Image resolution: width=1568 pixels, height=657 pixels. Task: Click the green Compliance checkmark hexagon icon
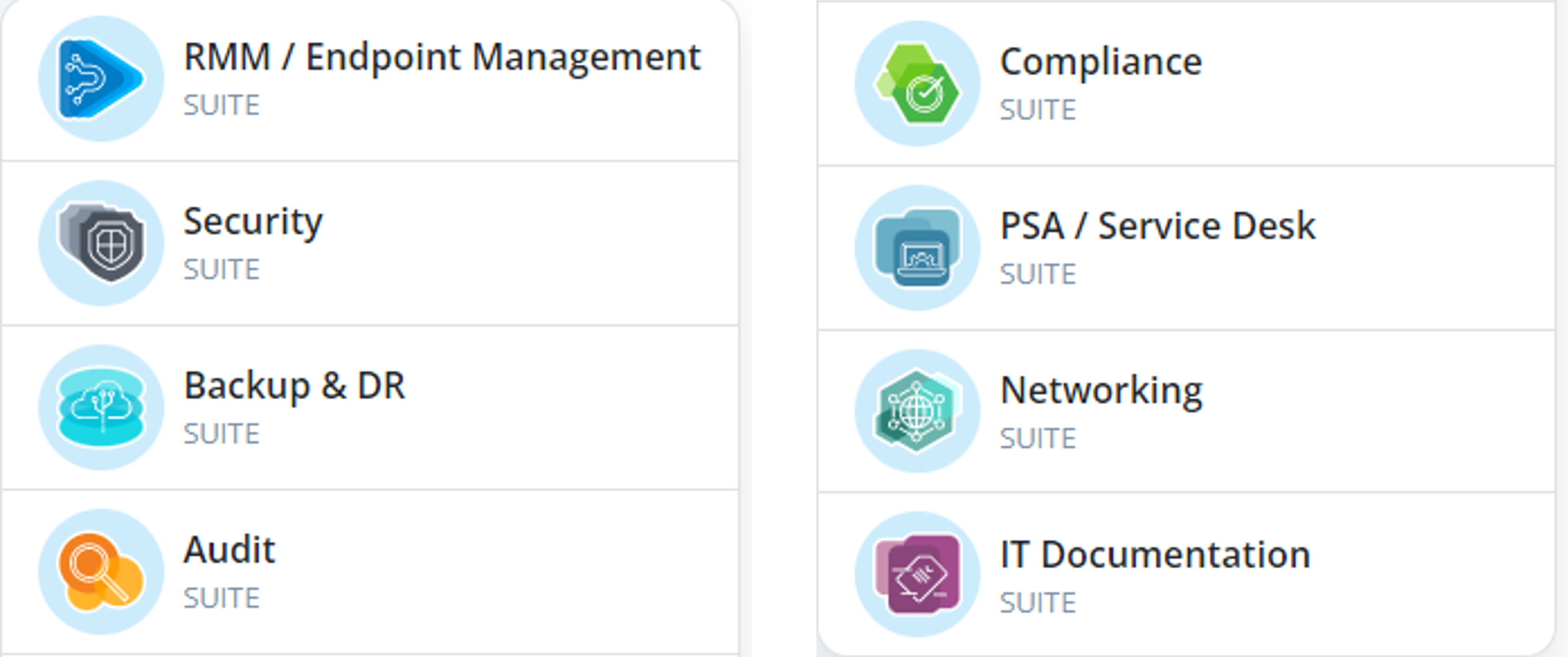tap(917, 83)
